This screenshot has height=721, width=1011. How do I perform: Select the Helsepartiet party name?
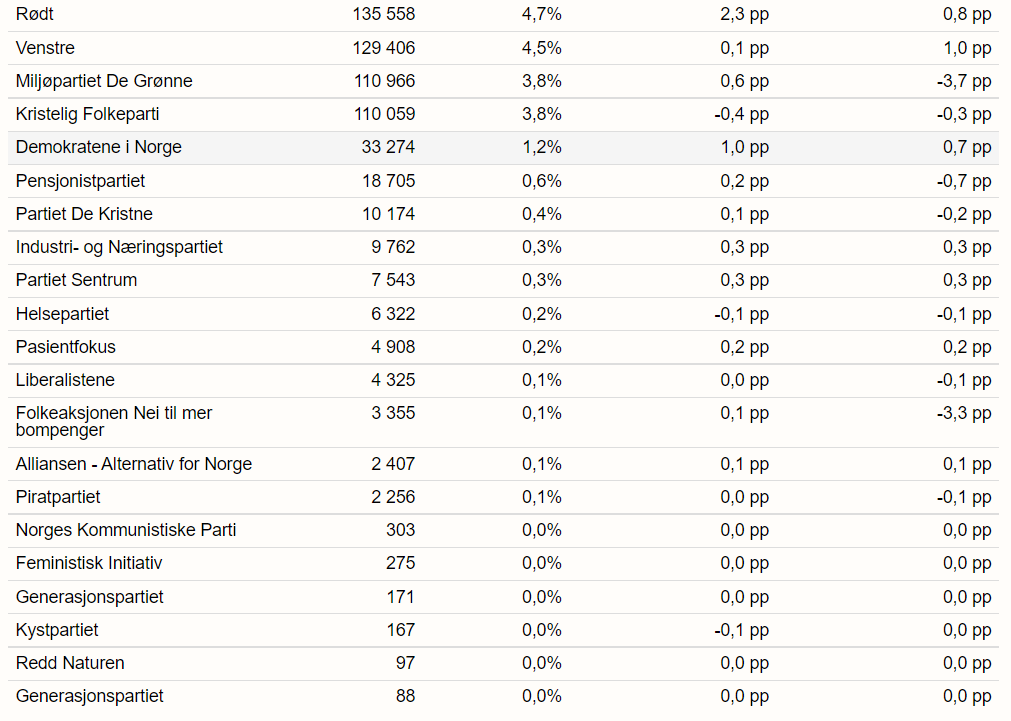point(62,314)
